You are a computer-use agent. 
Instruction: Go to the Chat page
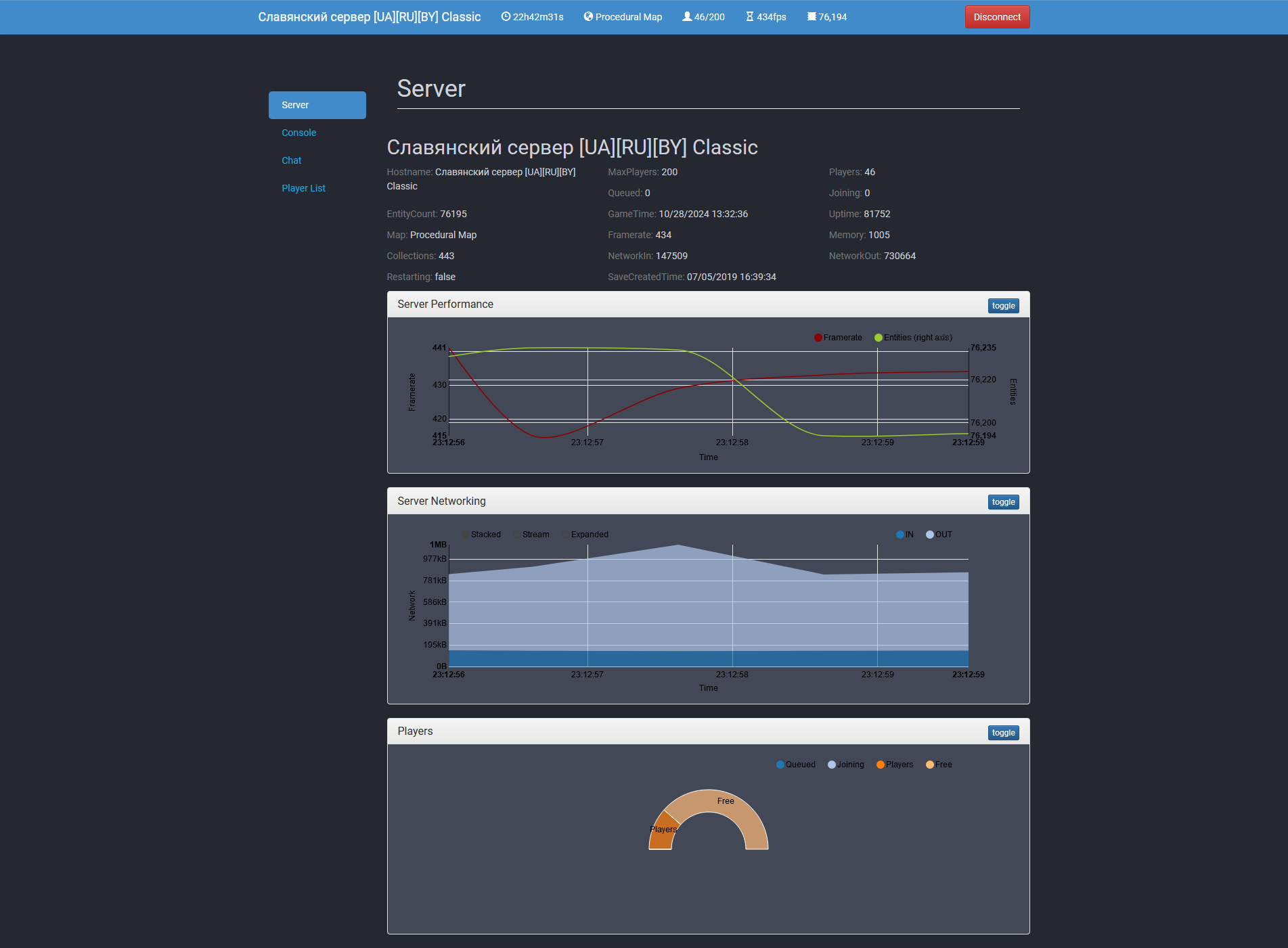point(291,160)
